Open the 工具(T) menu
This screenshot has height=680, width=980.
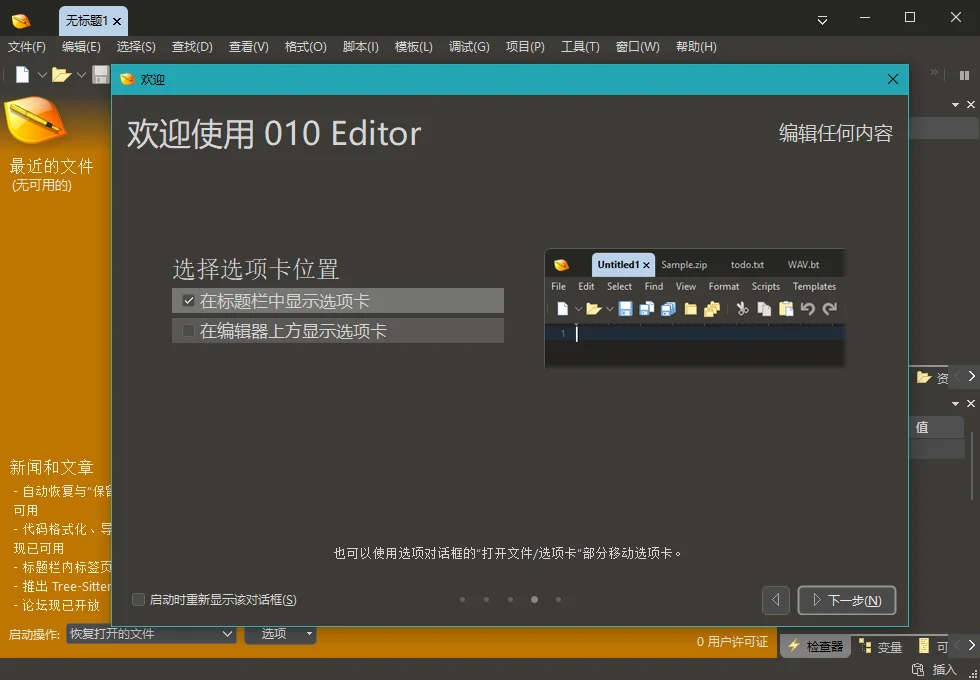tap(580, 47)
